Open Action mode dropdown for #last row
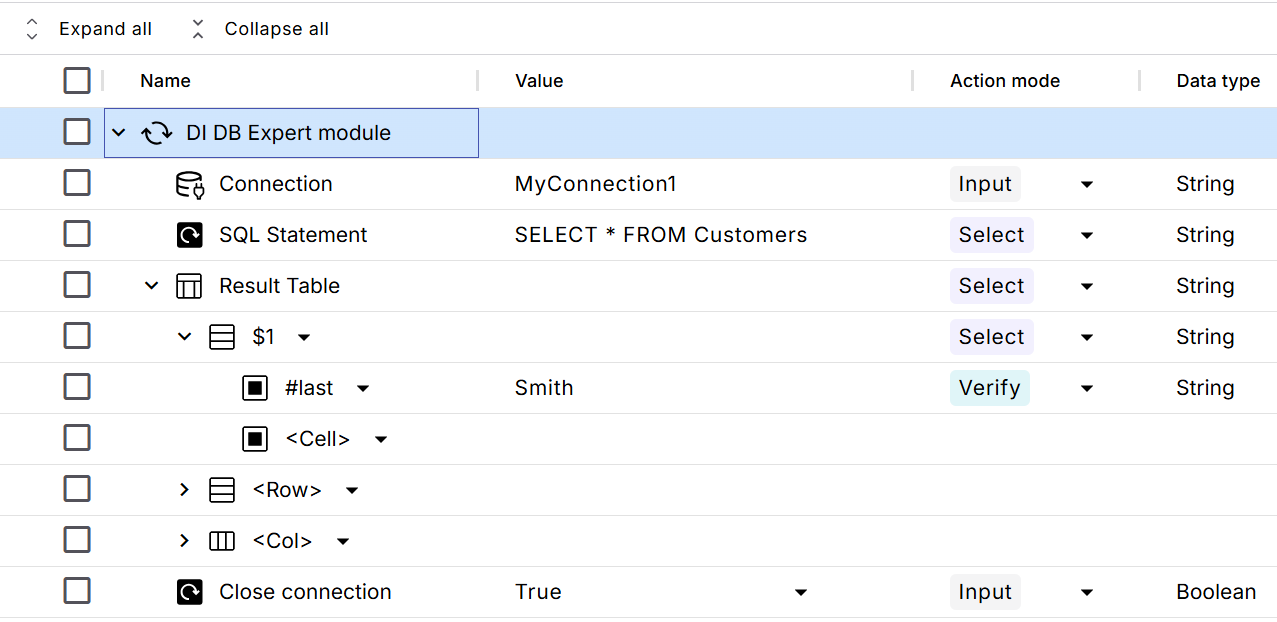The image size is (1277, 622). click(1087, 388)
